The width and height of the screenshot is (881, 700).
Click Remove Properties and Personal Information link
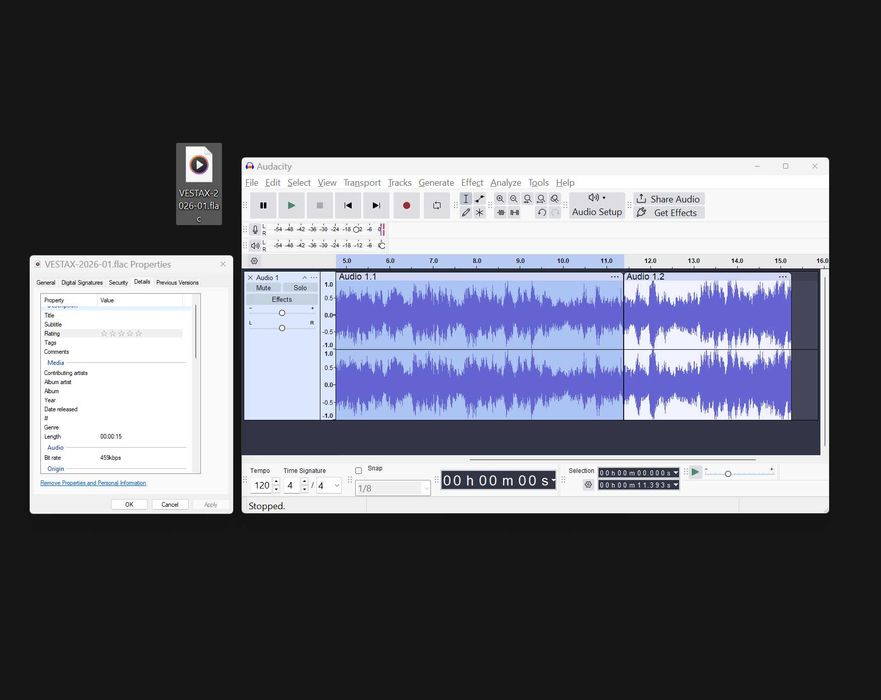click(93, 483)
